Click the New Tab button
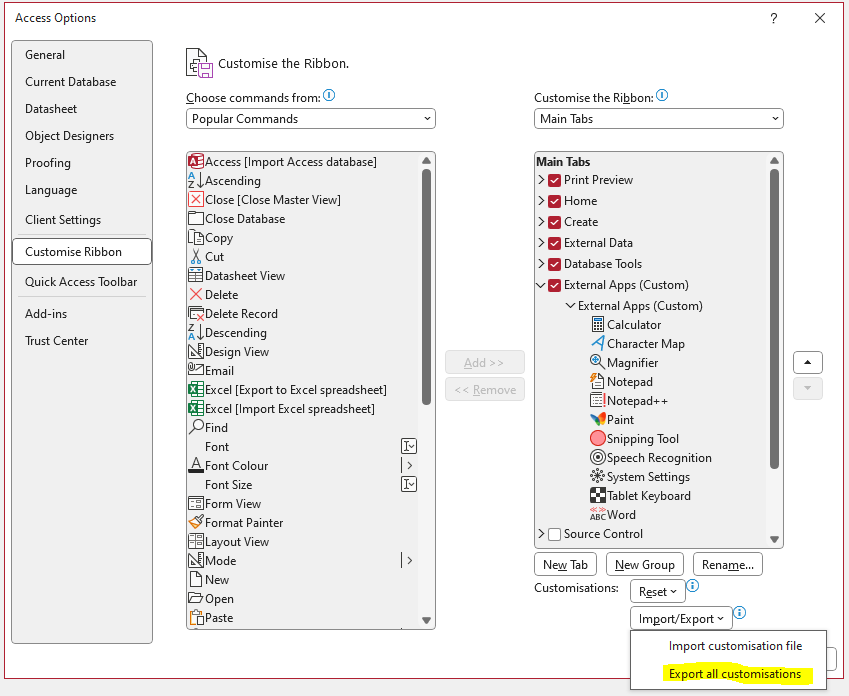Image resolution: width=849 pixels, height=696 pixels. tap(565, 564)
